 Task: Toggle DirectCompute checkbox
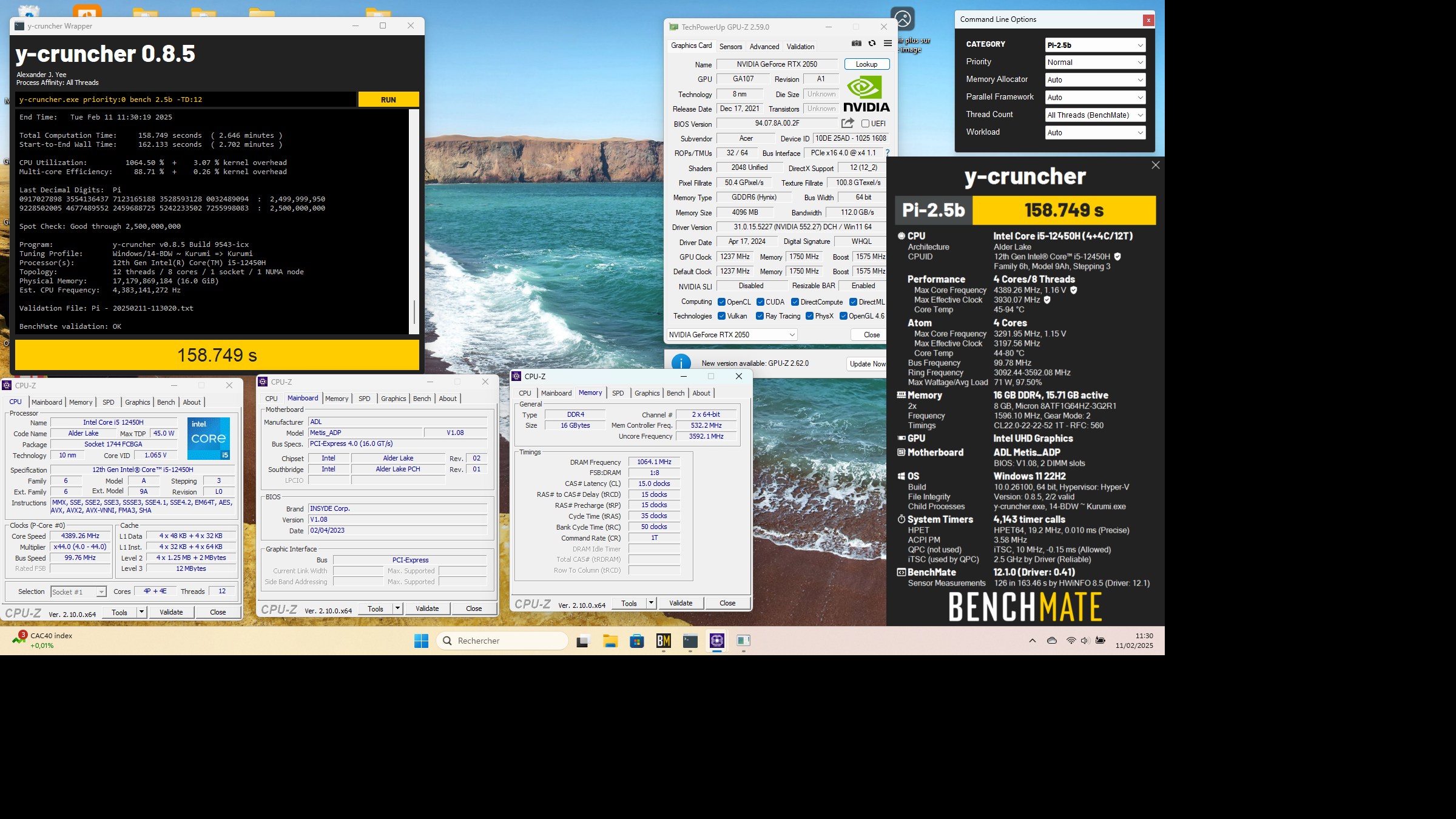[x=795, y=302]
